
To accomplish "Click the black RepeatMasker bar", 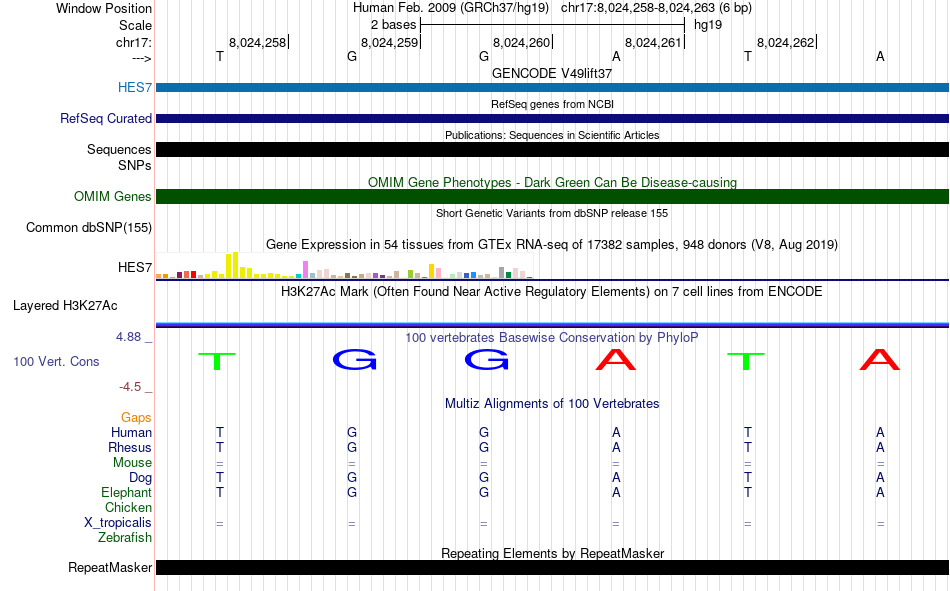I will [552, 567].
